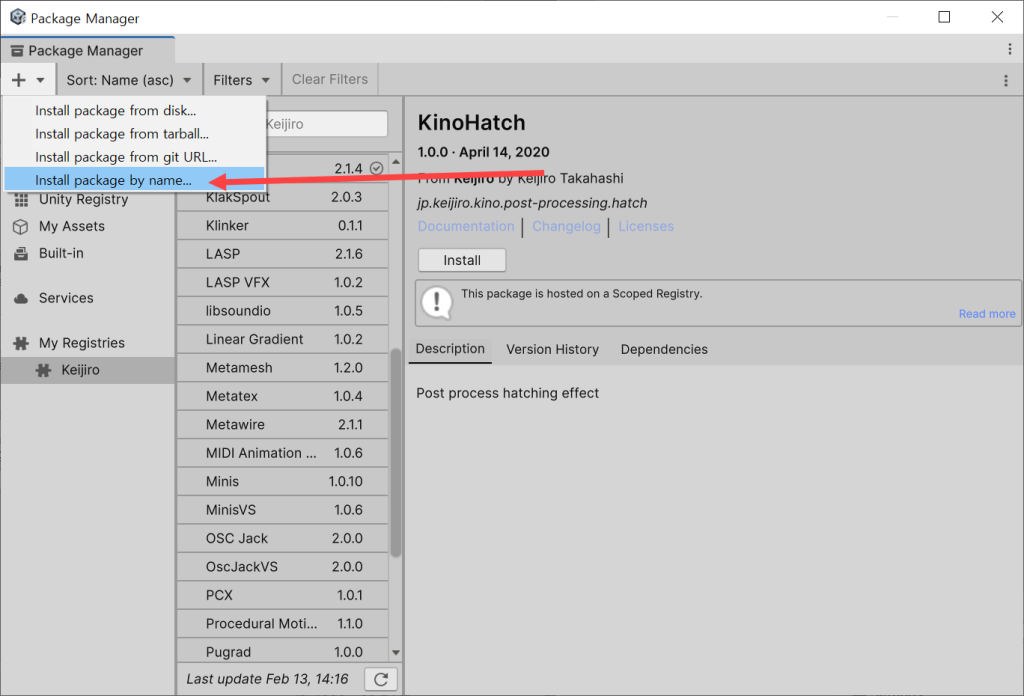
Task: Switch to the Version History tab
Action: (552, 349)
